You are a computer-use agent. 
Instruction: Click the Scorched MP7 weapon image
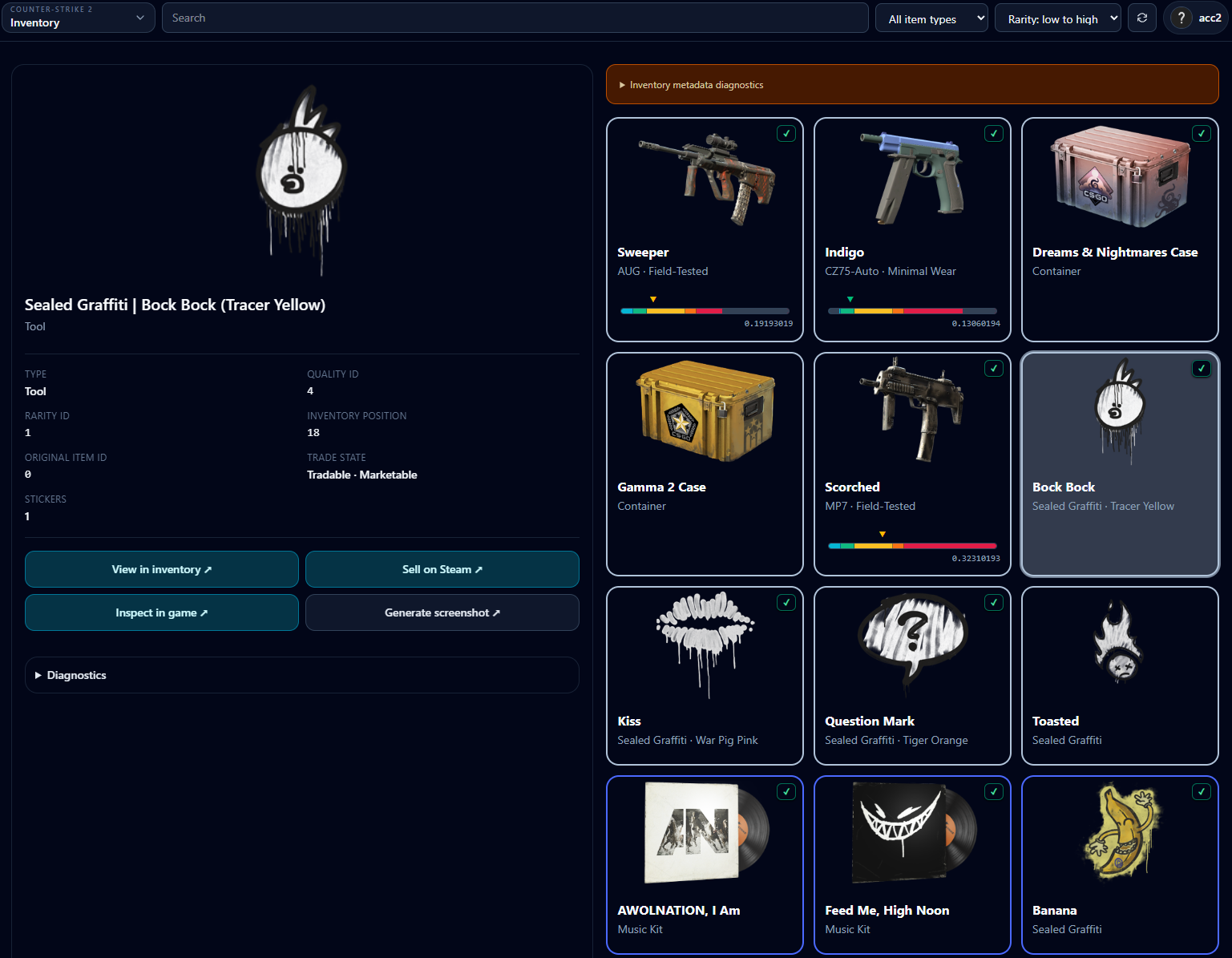click(911, 410)
